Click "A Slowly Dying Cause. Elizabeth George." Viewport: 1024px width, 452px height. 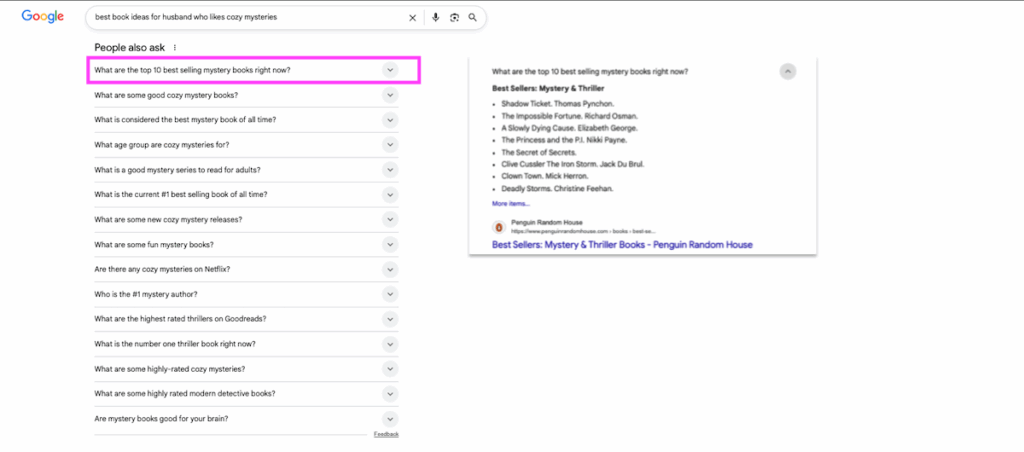point(569,128)
